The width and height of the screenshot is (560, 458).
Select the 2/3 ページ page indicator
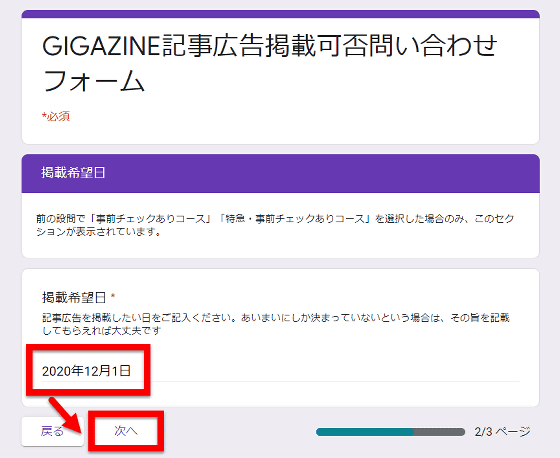pyautogui.click(x=502, y=432)
